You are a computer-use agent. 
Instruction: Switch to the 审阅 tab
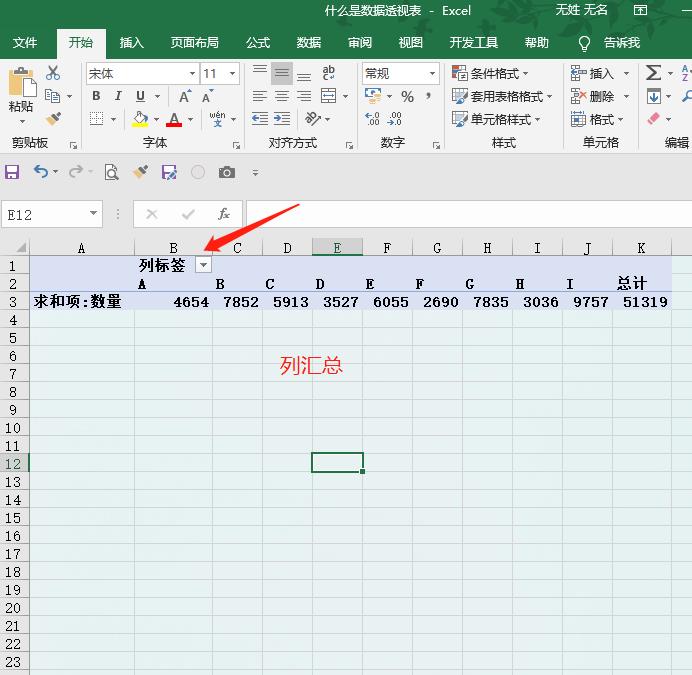coord(360,42)
